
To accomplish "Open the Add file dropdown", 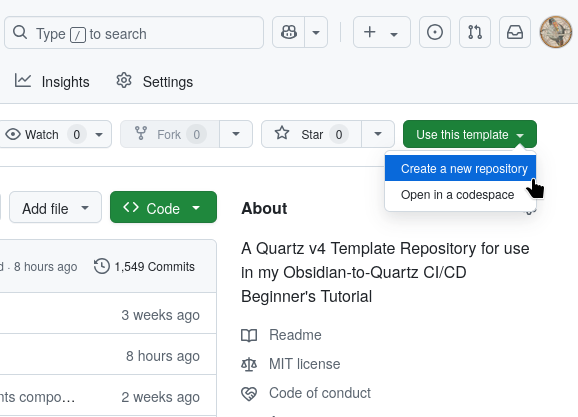I will click(55, 208).
